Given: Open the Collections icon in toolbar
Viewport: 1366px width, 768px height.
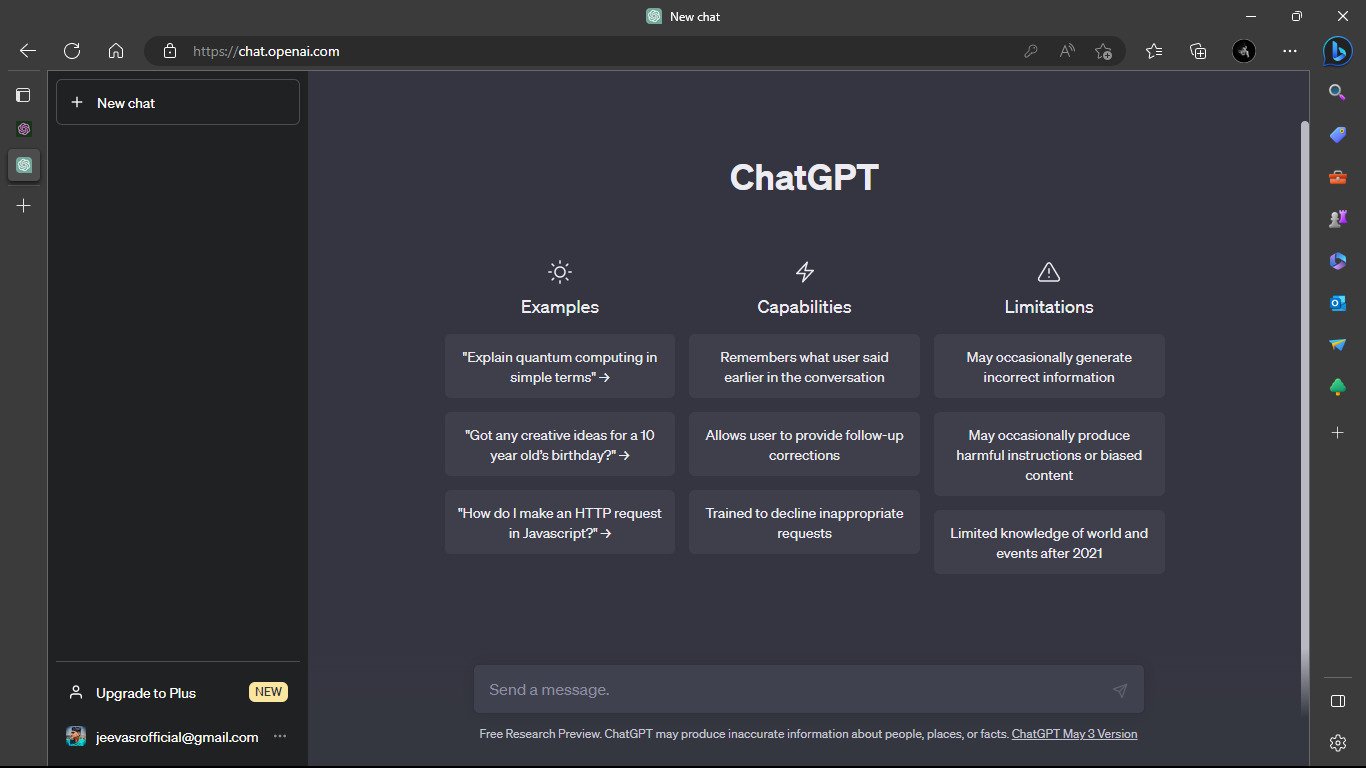Looking at the screenshot, I should click(x=1198, y=51).
